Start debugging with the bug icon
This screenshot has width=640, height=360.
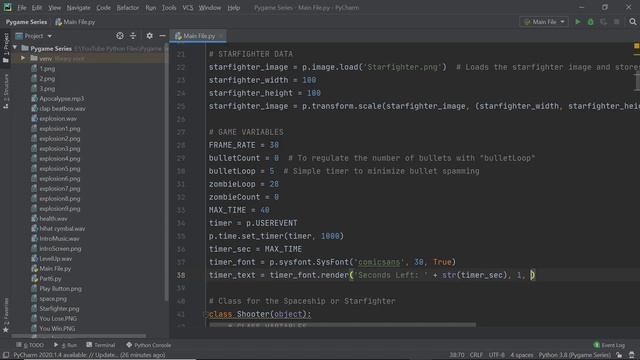coord(591,22)
